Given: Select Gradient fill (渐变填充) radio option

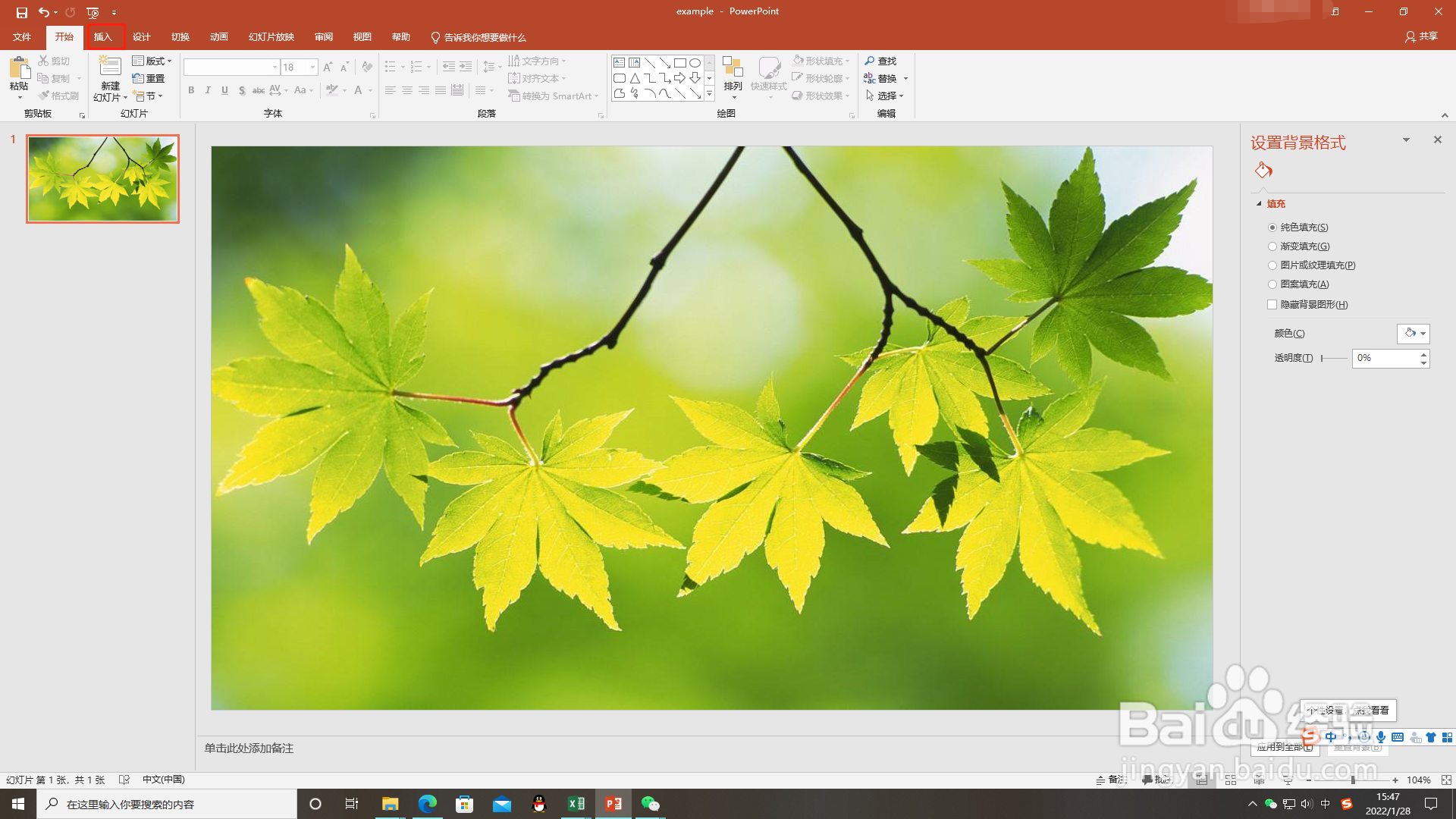Looking at the screenshot, I should point(1272,246).
